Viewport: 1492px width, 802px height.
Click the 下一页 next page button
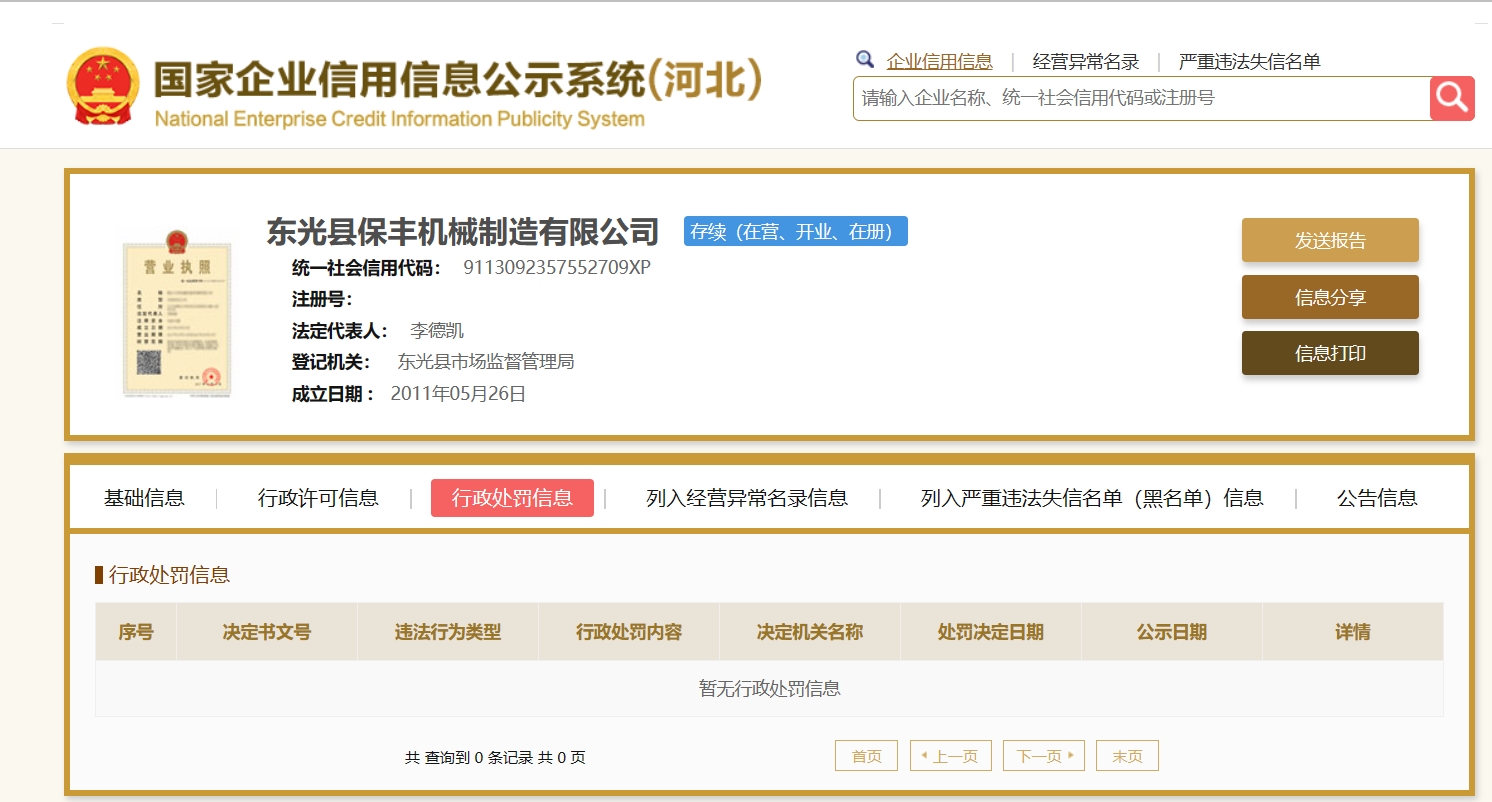tap(1044, 756)
